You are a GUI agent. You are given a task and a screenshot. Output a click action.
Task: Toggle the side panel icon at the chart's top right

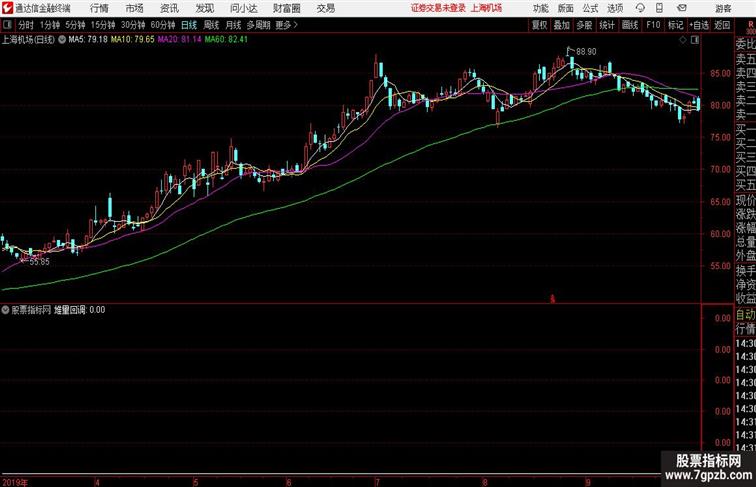click(695, 40)
